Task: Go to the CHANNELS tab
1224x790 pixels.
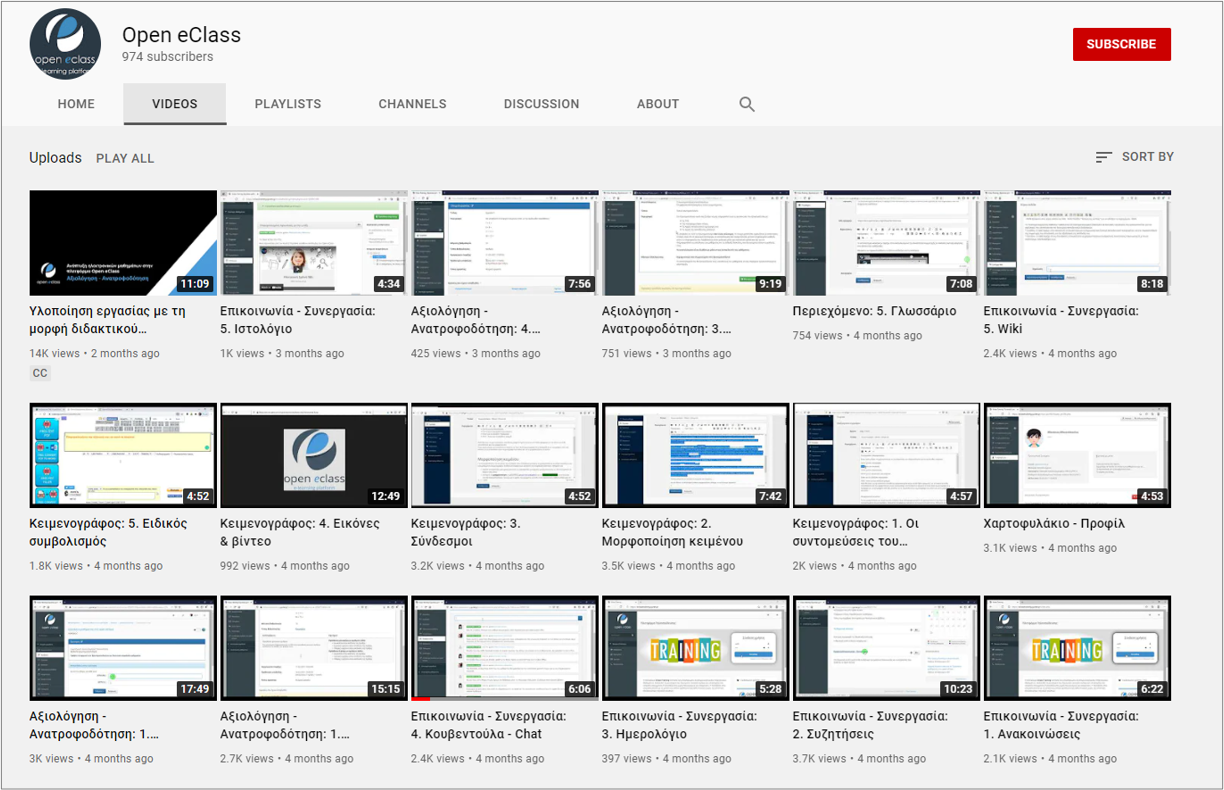Action: coord(412,104)
